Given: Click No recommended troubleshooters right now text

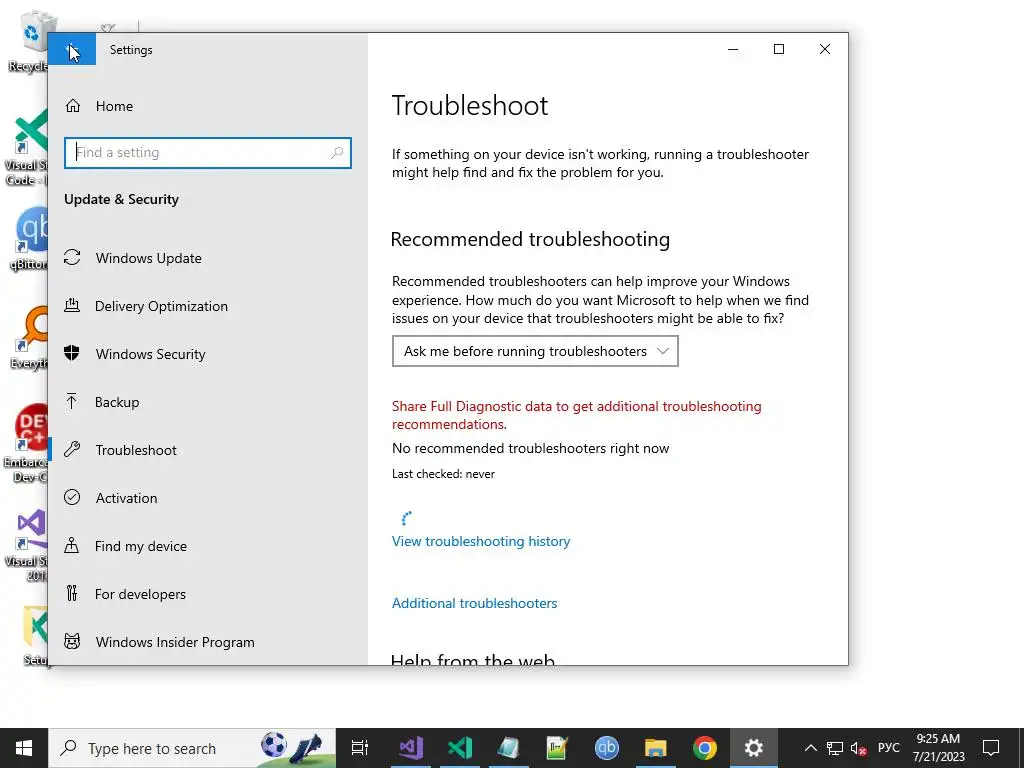Looking at the screenshot, I should pyautogui.click(x=530, y=449).
